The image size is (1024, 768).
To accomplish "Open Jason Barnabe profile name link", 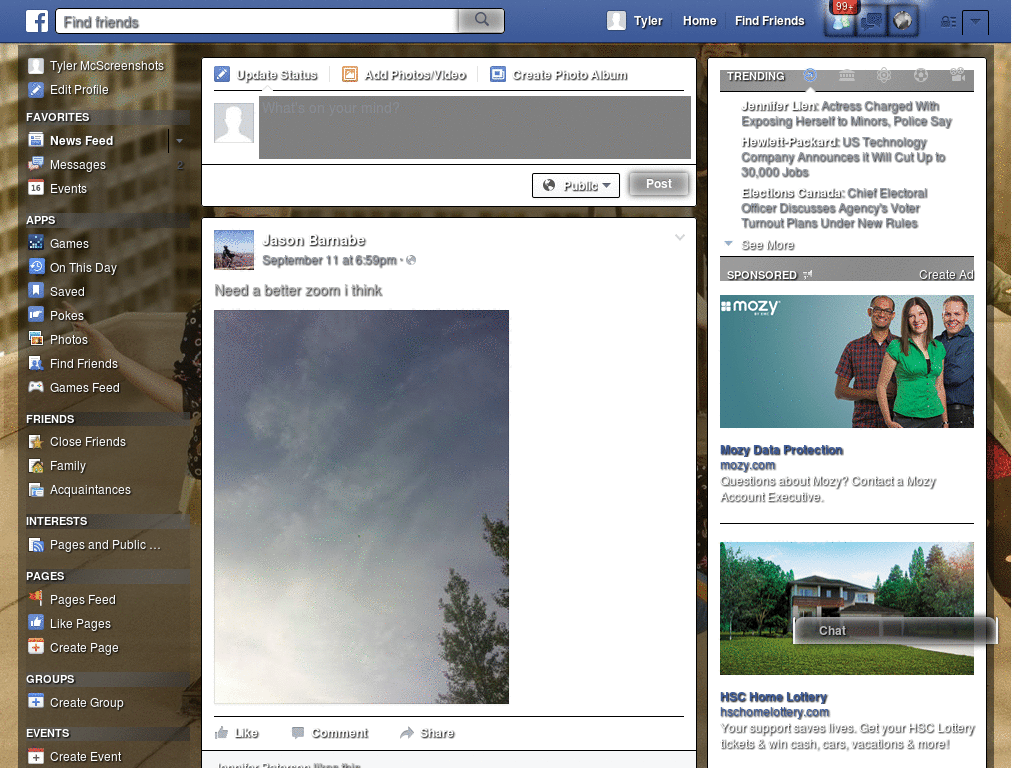I will [x=313, y=240].
